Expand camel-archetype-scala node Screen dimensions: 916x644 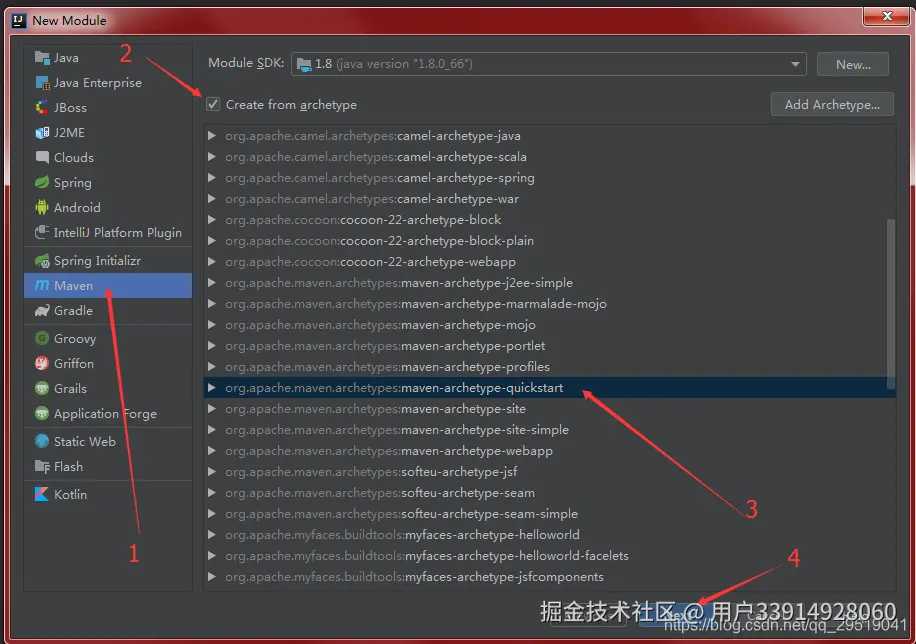(211, 157)
